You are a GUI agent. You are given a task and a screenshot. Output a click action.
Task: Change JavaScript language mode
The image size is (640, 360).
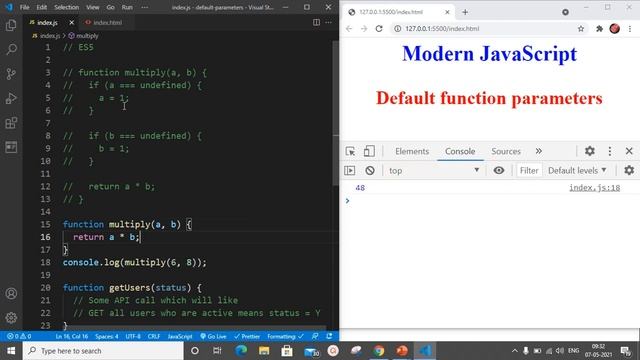(x=180, y=336)
